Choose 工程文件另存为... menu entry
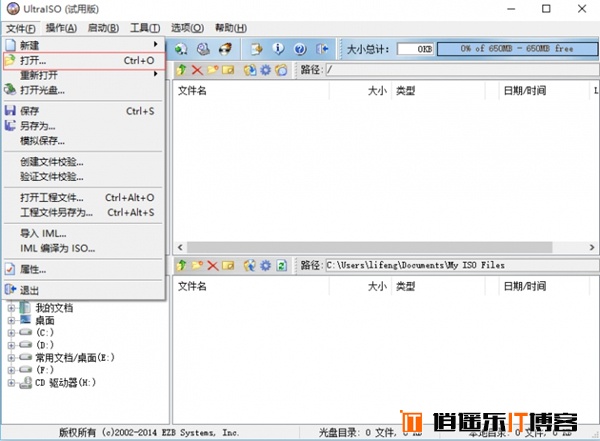This screenshot has width=600, height=441. tap(84, 212)
